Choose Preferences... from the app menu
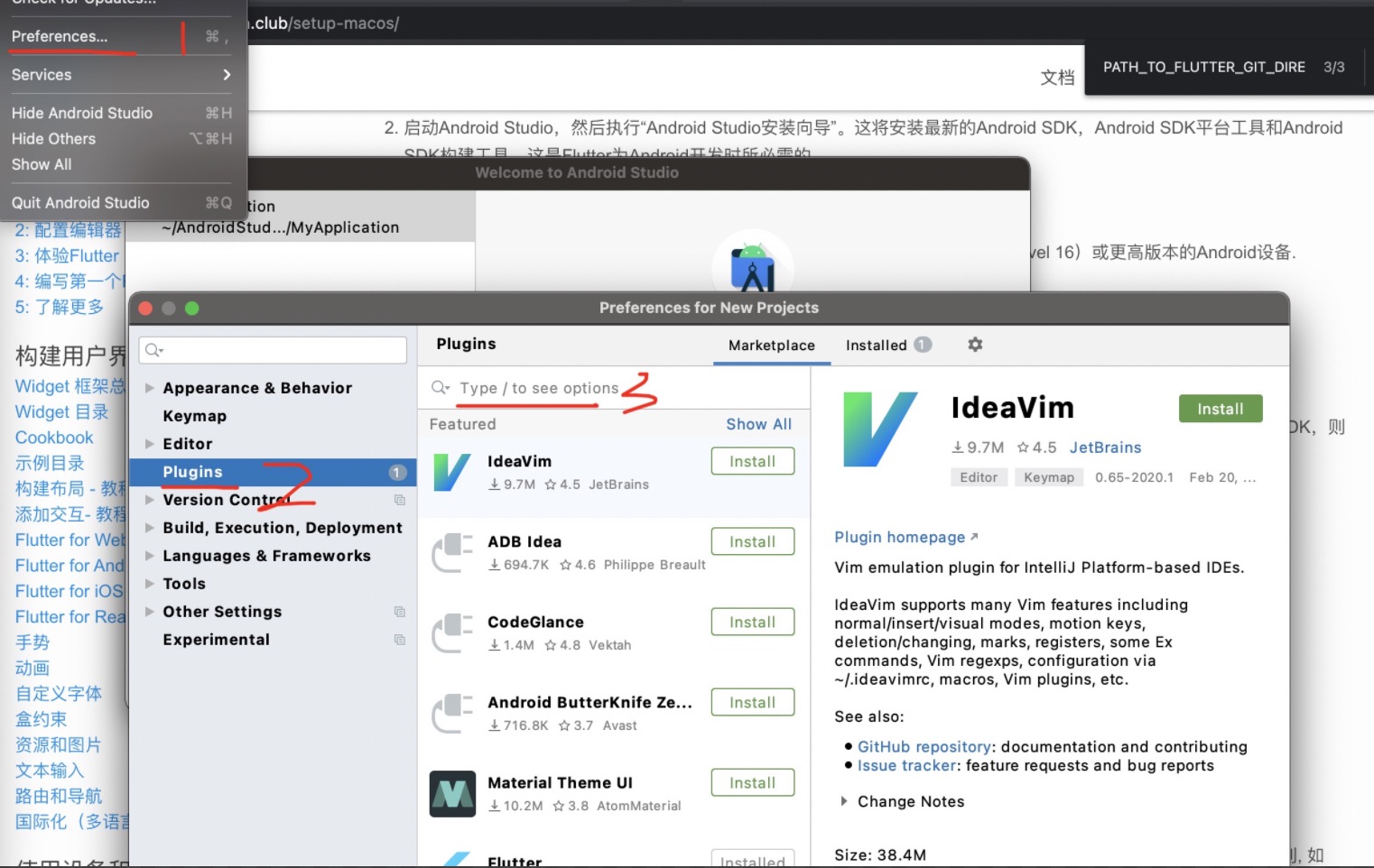Viewport: 1374px width, 868px height. [122, 36]
